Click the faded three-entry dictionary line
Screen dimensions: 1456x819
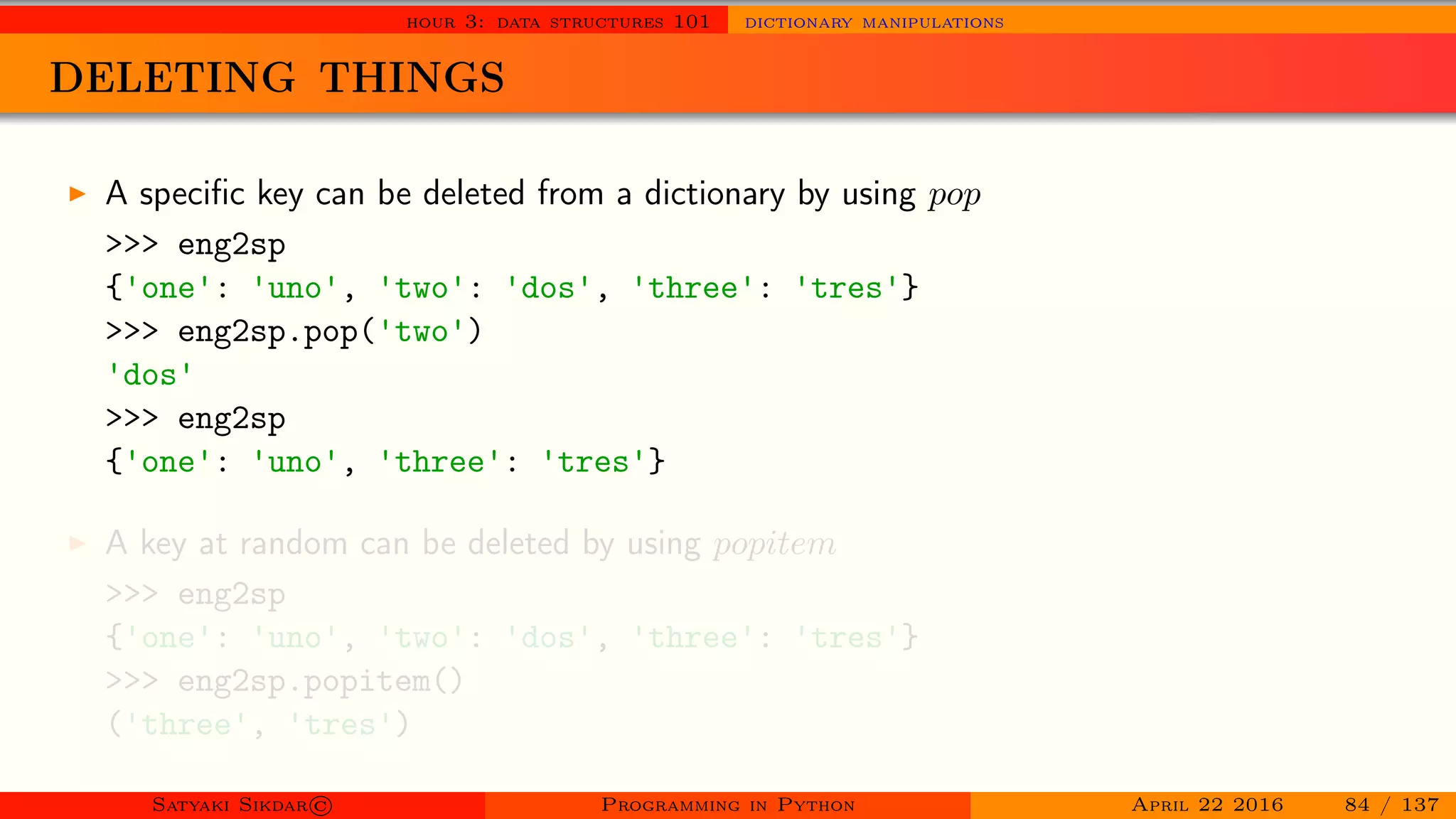[x=512, y=638]
